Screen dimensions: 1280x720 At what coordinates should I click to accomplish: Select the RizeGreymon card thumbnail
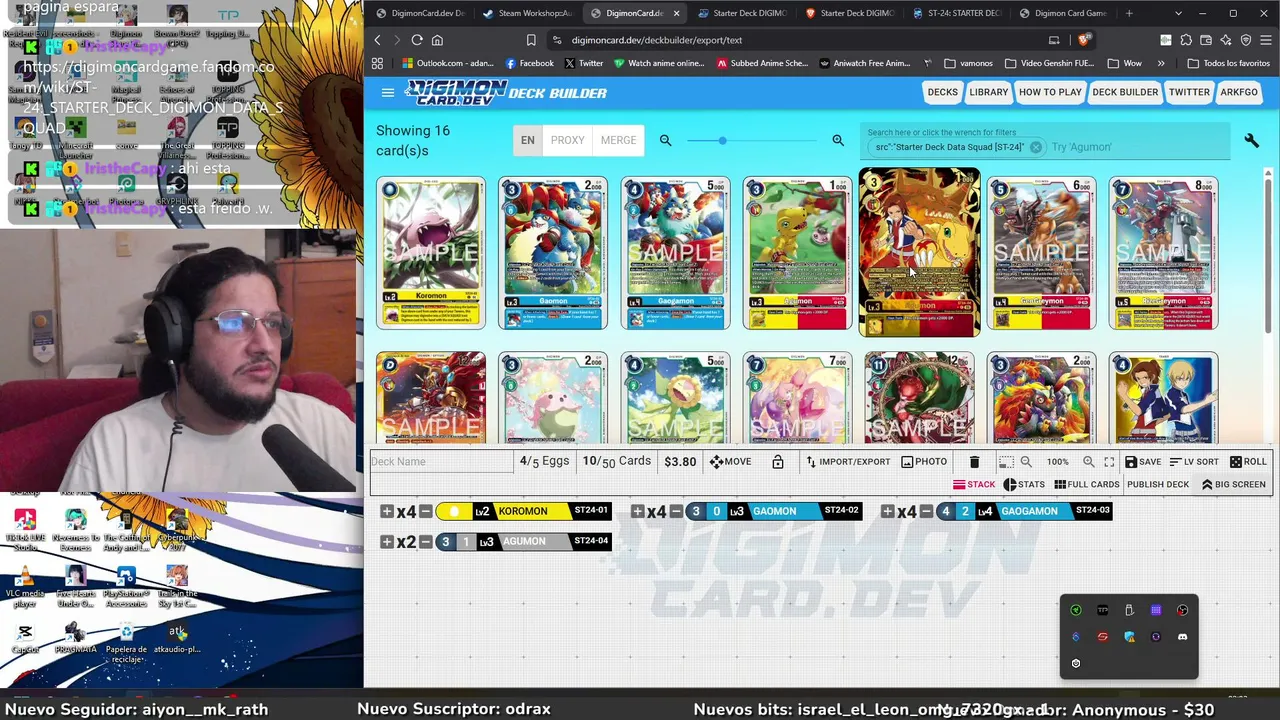pyautogui.click(x=1163, y=253)
